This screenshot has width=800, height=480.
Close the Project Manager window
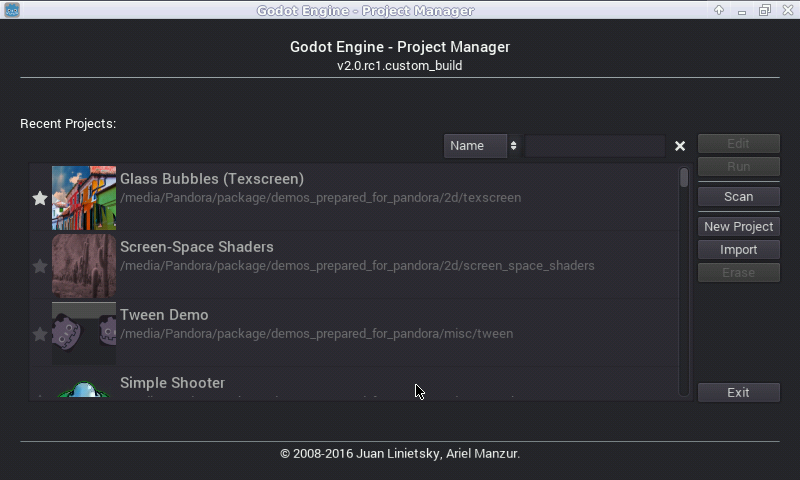(x=788, y=10)
